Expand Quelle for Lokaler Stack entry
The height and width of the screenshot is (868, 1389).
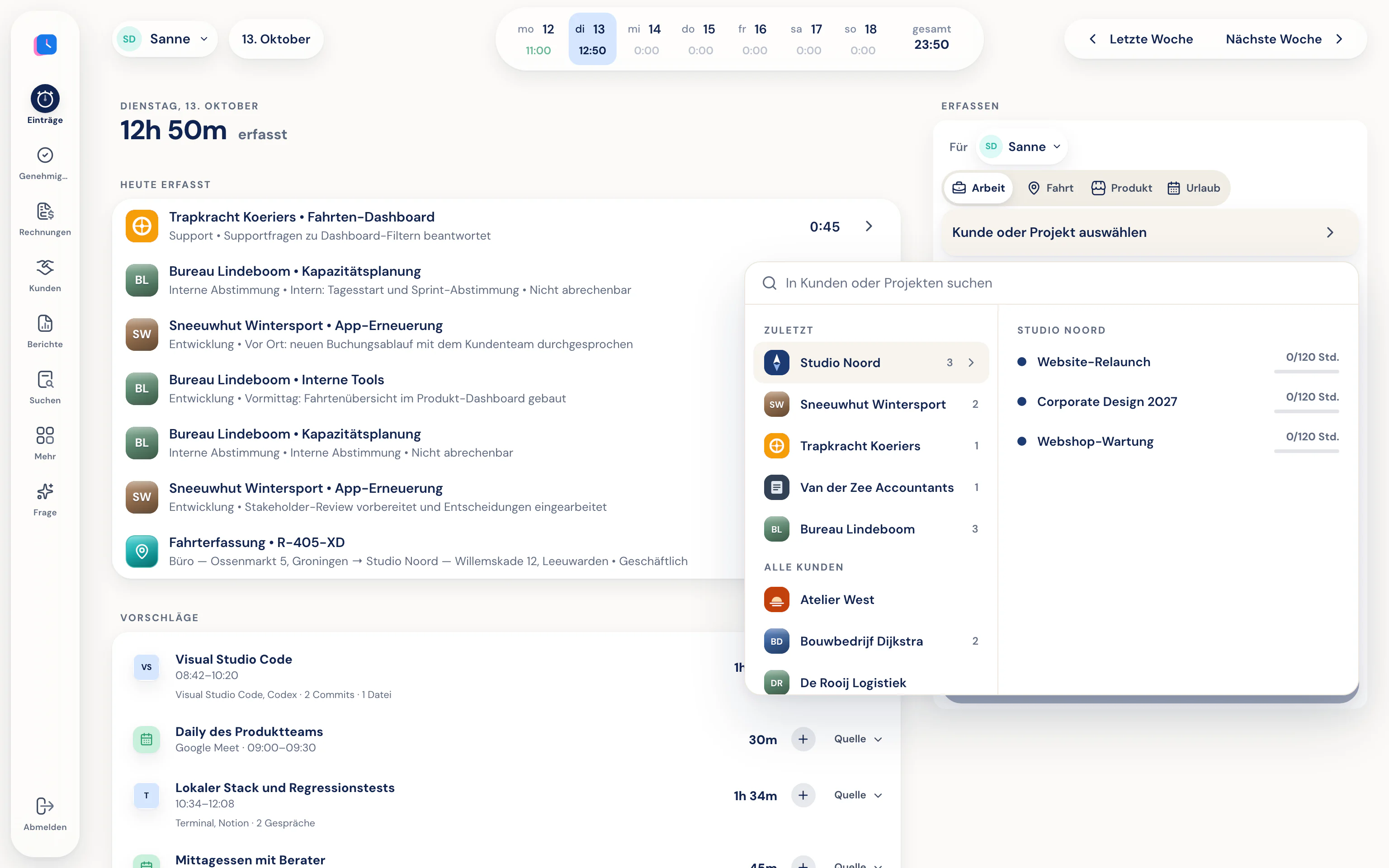(858, 795)
